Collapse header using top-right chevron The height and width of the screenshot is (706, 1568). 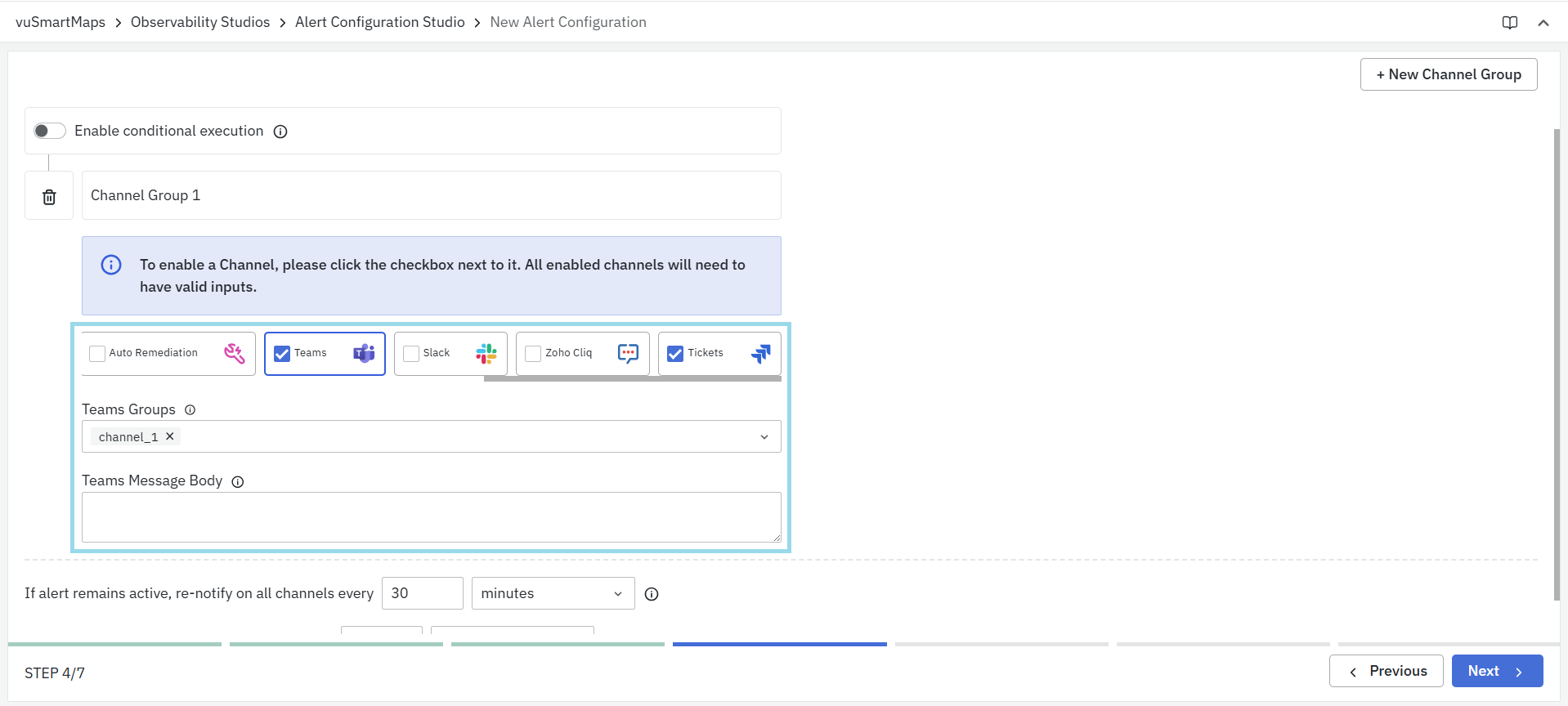(x=1543, y=23)
